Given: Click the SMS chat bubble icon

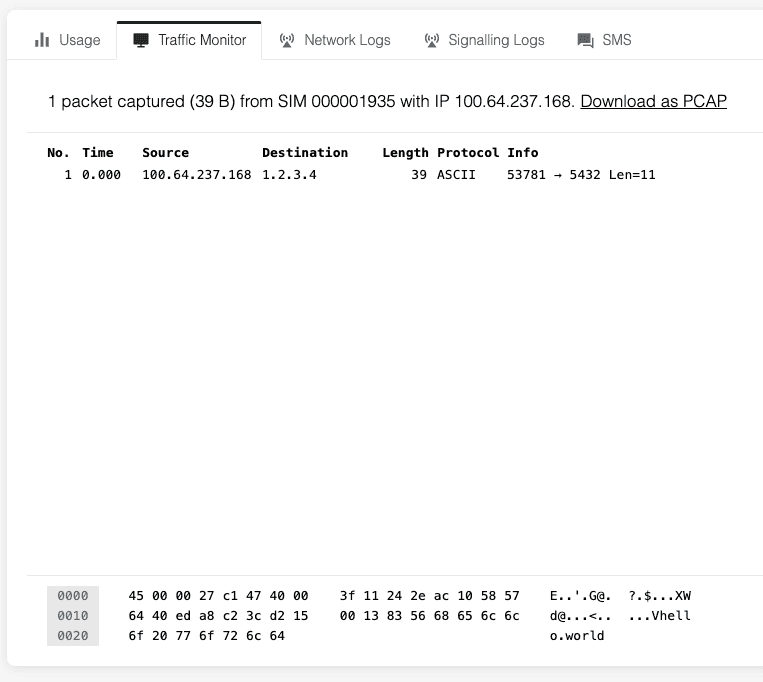Looking at the screenshot, I should tap(585, 40).
